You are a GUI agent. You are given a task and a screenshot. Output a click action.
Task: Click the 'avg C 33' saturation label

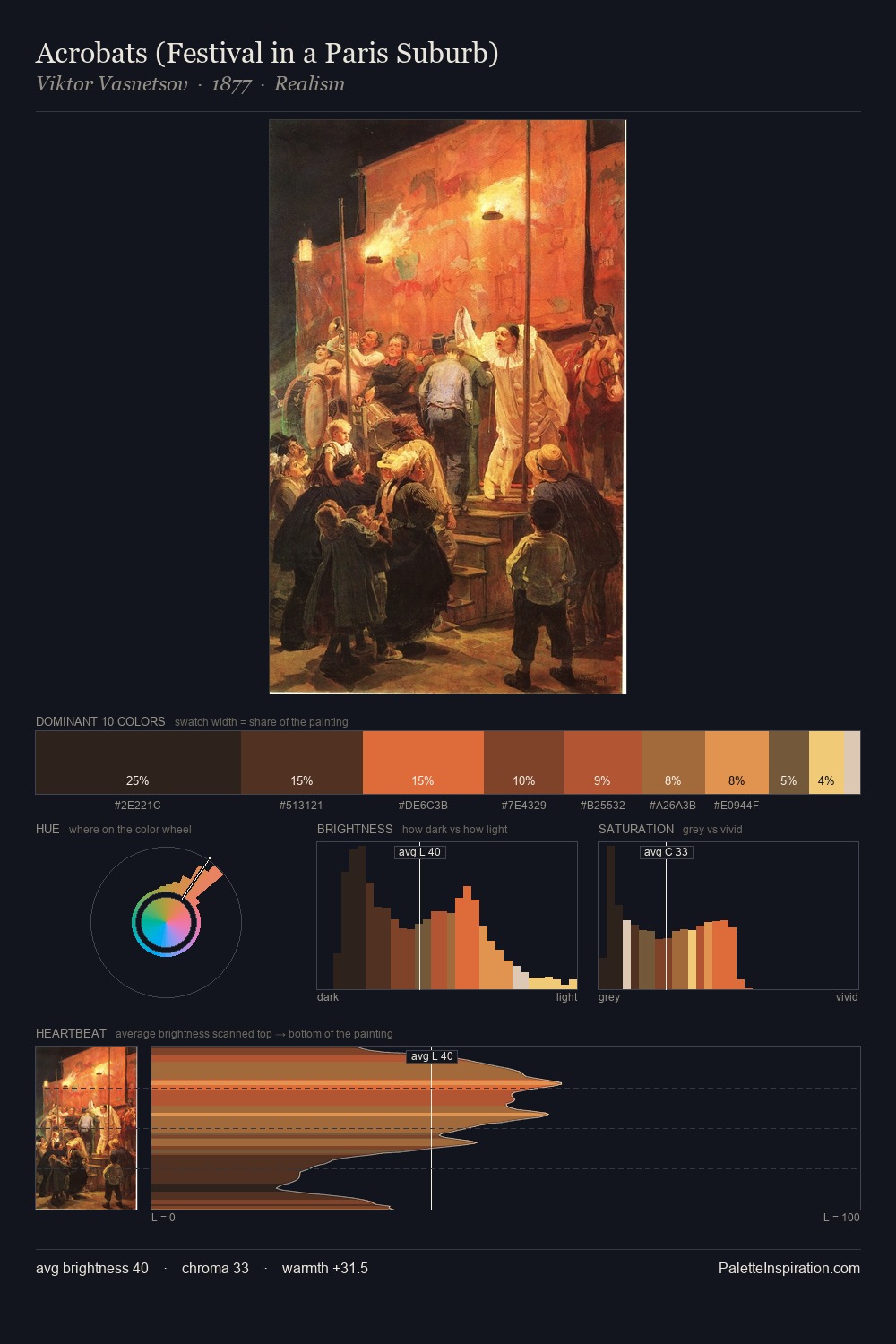coord(667,852)
